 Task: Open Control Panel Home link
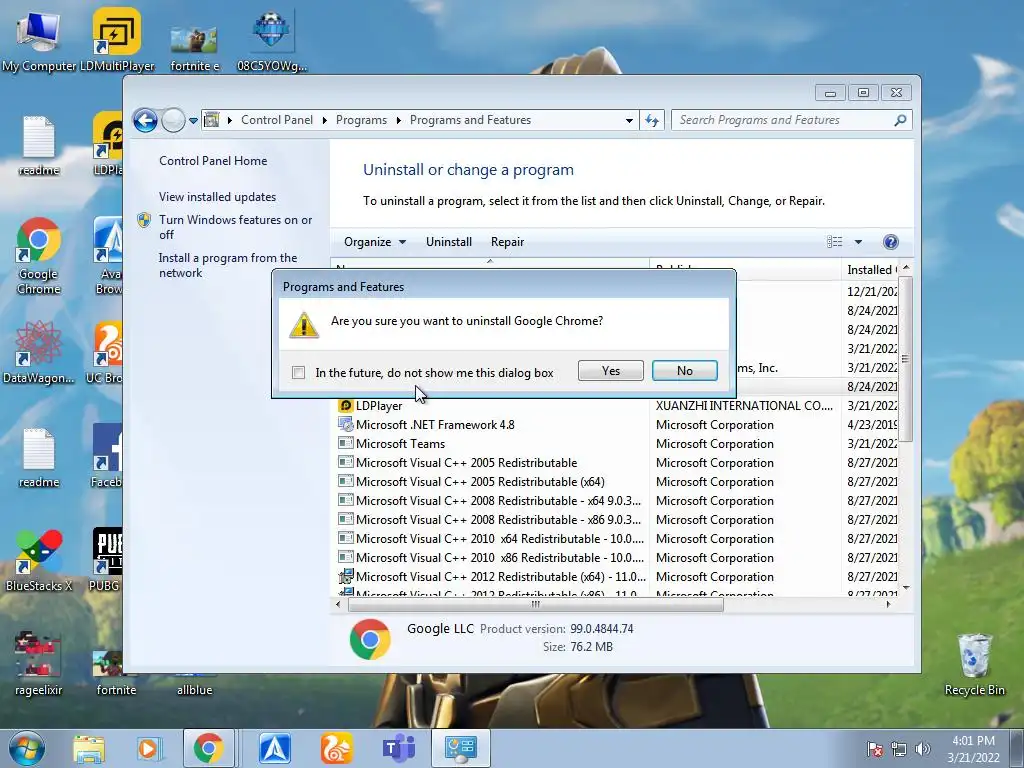(213, 161)
